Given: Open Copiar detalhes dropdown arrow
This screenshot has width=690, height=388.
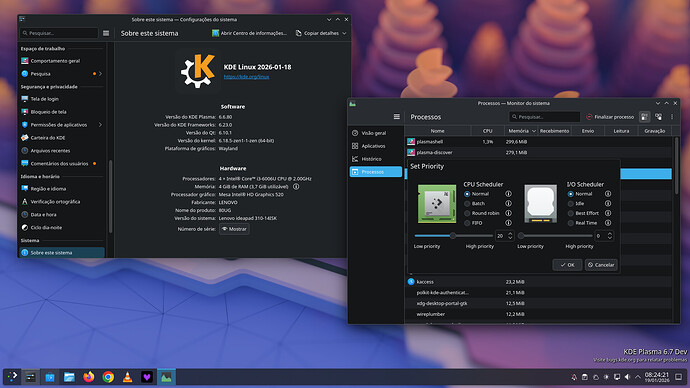Looking at the screenshot, I should pos(344,33).
